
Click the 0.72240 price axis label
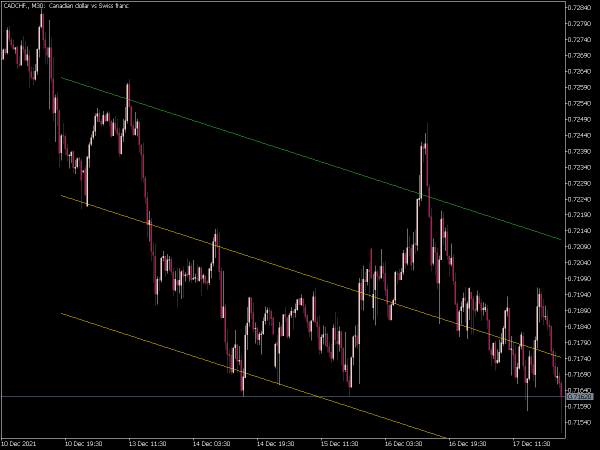579,199
